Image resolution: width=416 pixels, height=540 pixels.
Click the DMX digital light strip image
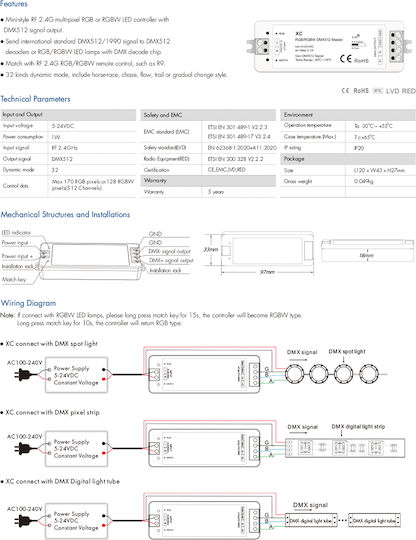pyautogui.click(x=345, y=447)
